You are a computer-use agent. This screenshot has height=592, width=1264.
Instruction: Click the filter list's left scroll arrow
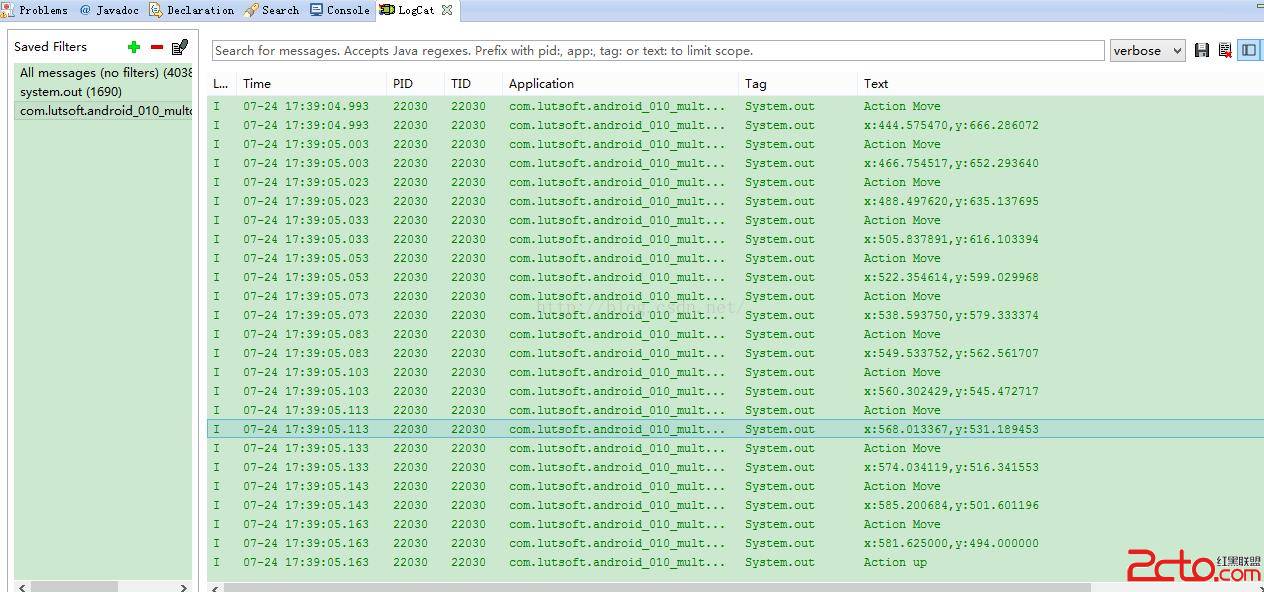click(22, 587)
